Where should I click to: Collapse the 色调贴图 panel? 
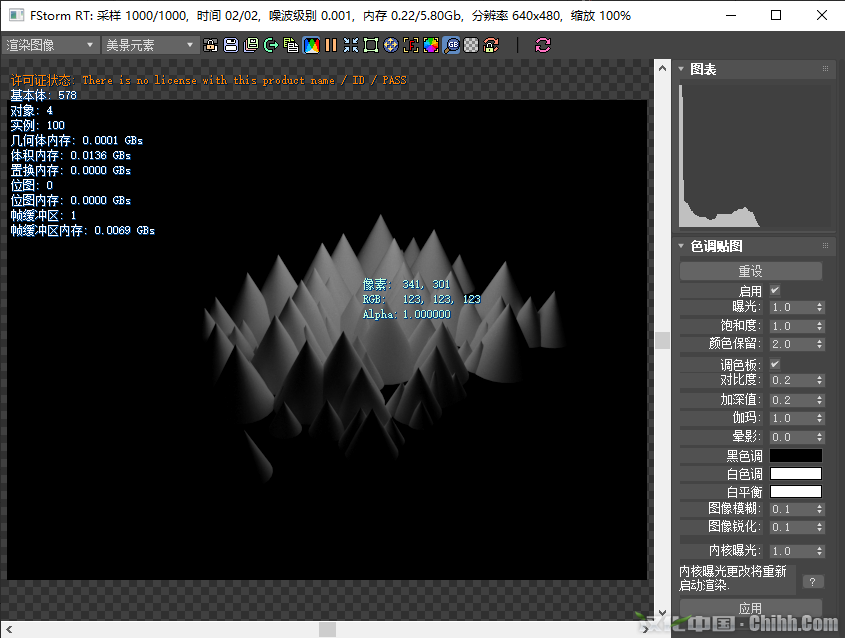coord(682,246)
